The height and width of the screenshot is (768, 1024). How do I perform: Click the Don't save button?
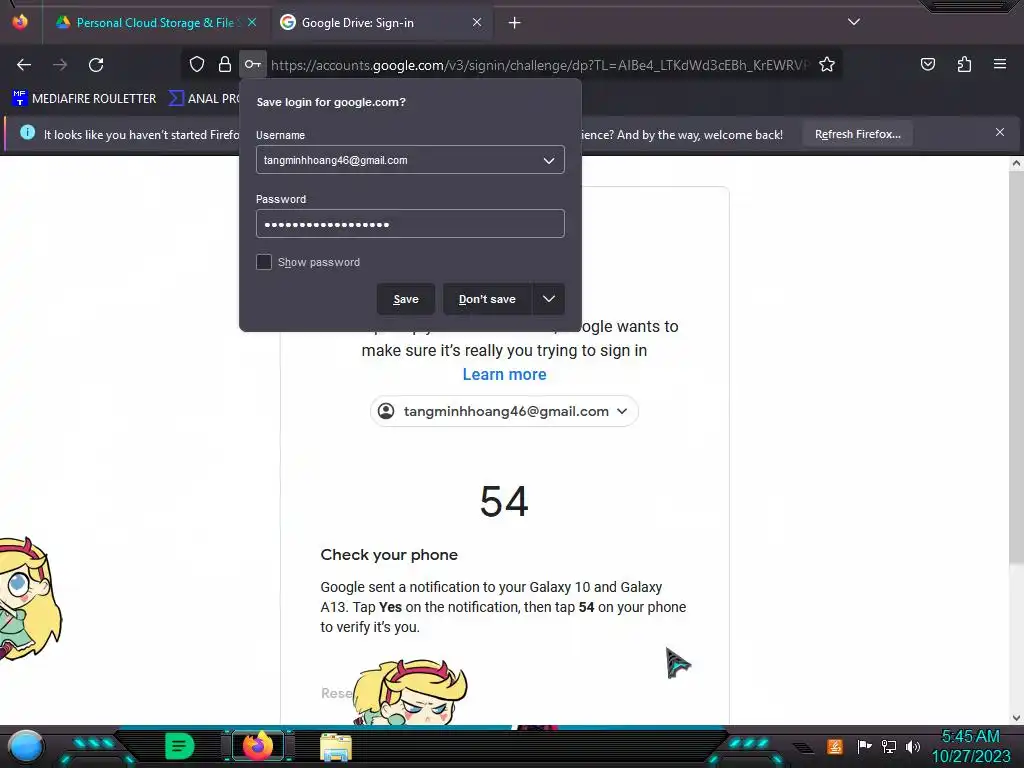[x=487, y=299]
